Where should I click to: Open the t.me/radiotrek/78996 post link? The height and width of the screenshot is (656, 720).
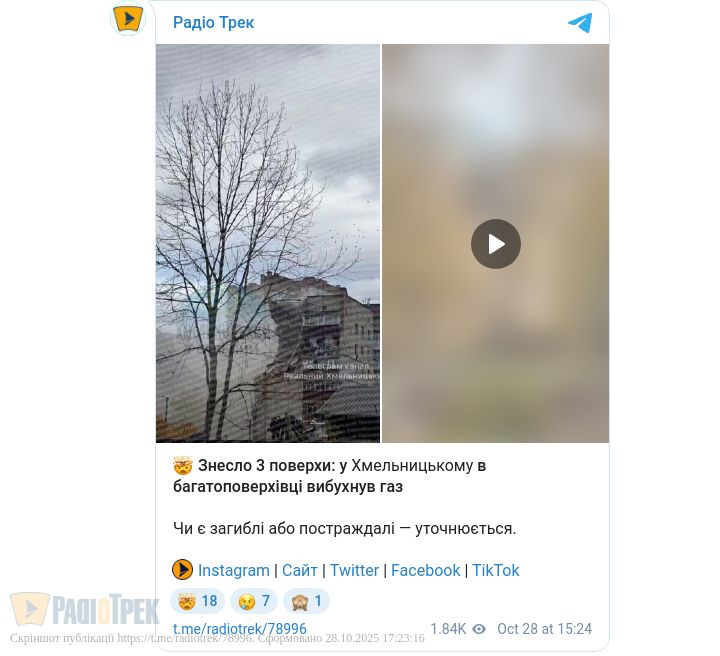(x=240, y=629)
